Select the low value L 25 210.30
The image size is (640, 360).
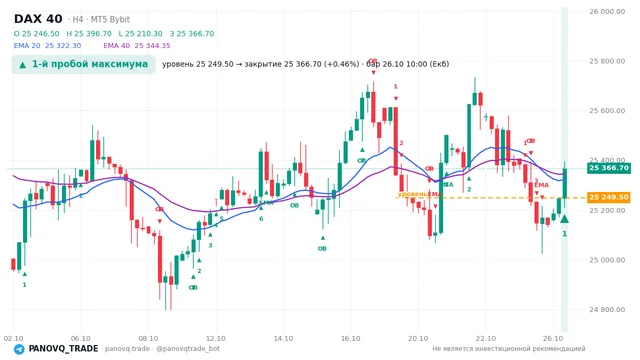coord(140,33)
